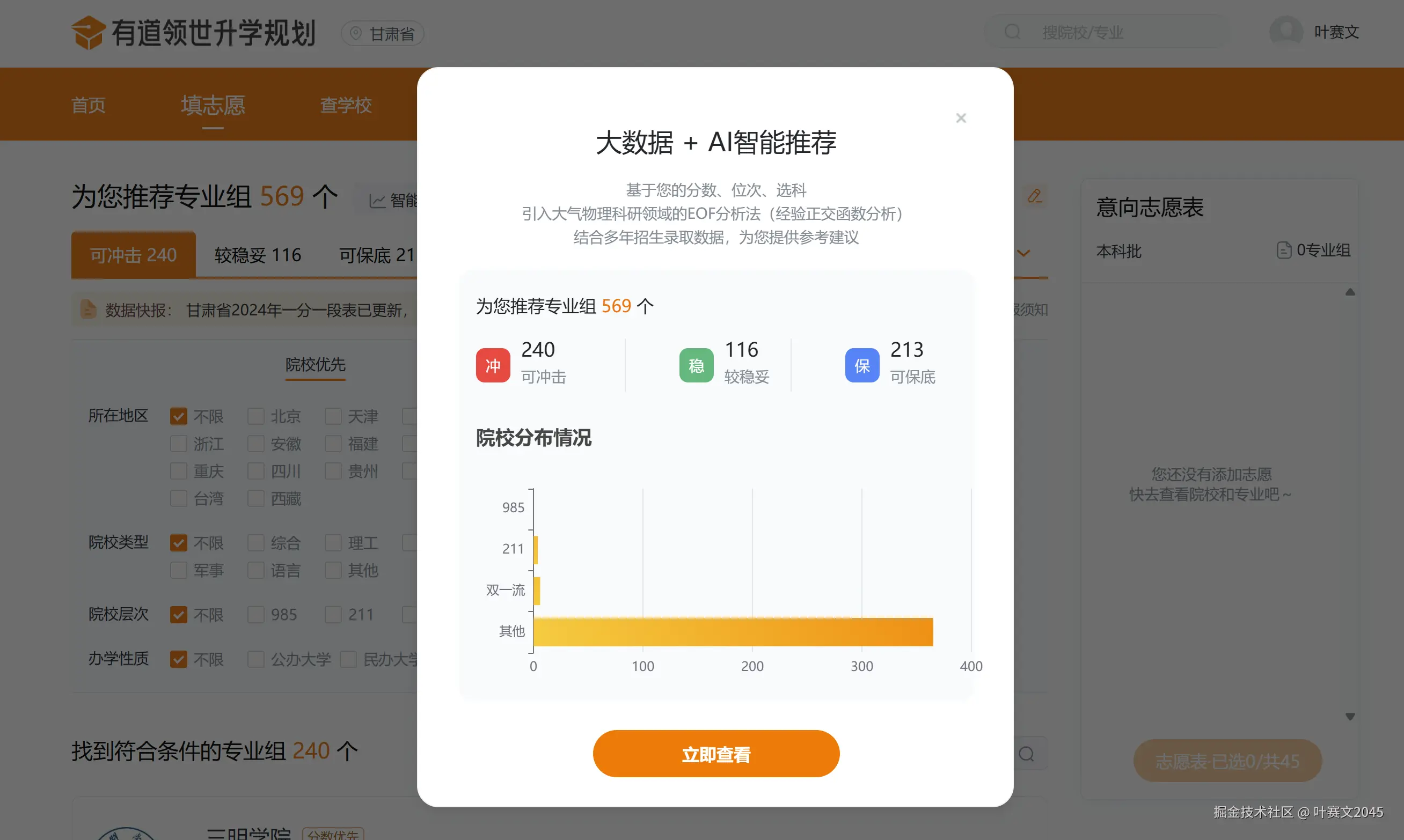Click the 立即查看 button

(716, 754)
